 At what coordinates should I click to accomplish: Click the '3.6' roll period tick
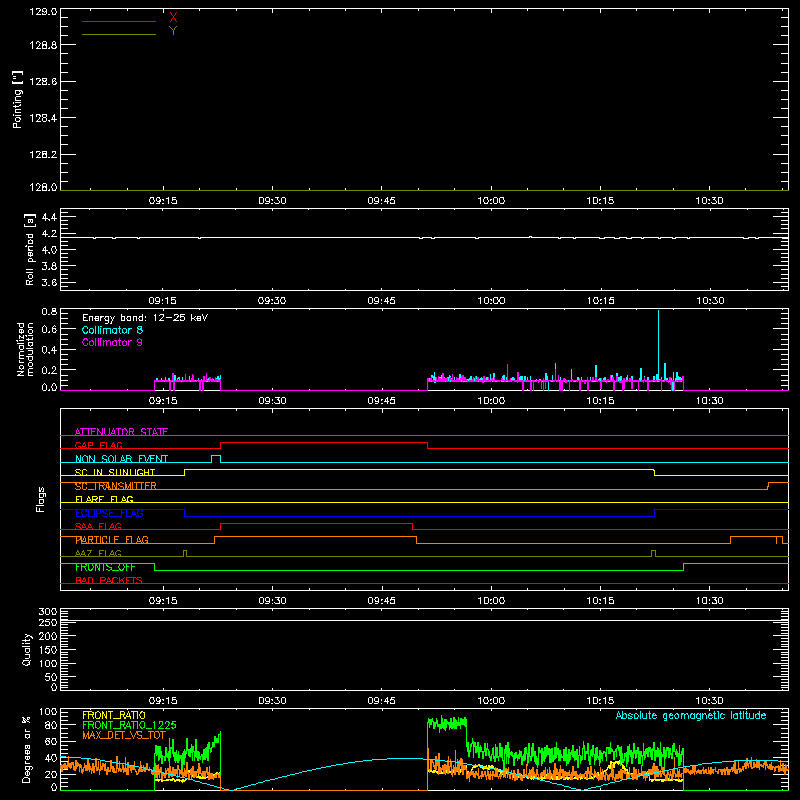(x=49, y=282)
